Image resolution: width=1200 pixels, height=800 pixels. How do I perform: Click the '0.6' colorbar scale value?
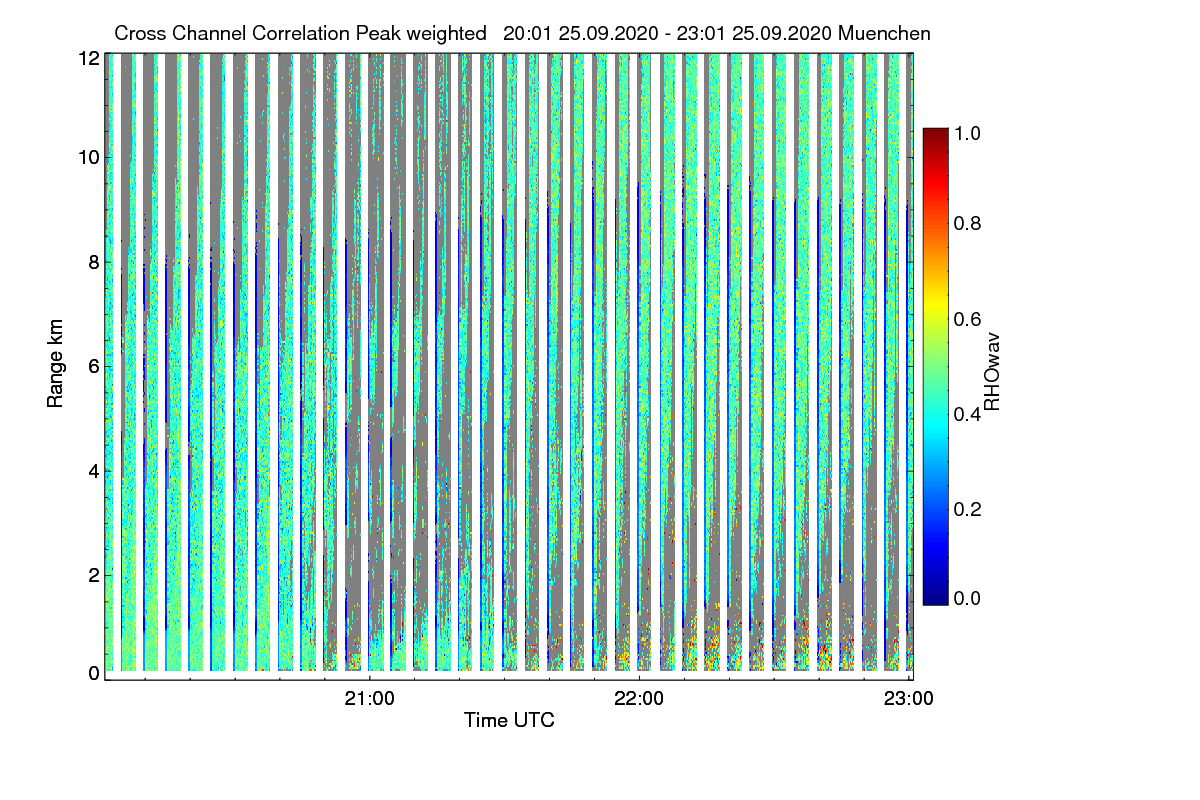coord(966,319)
